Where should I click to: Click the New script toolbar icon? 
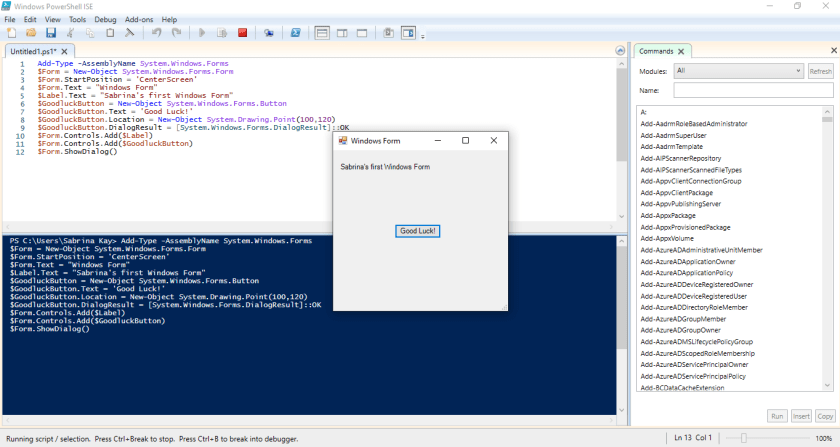tap(11, 33)
